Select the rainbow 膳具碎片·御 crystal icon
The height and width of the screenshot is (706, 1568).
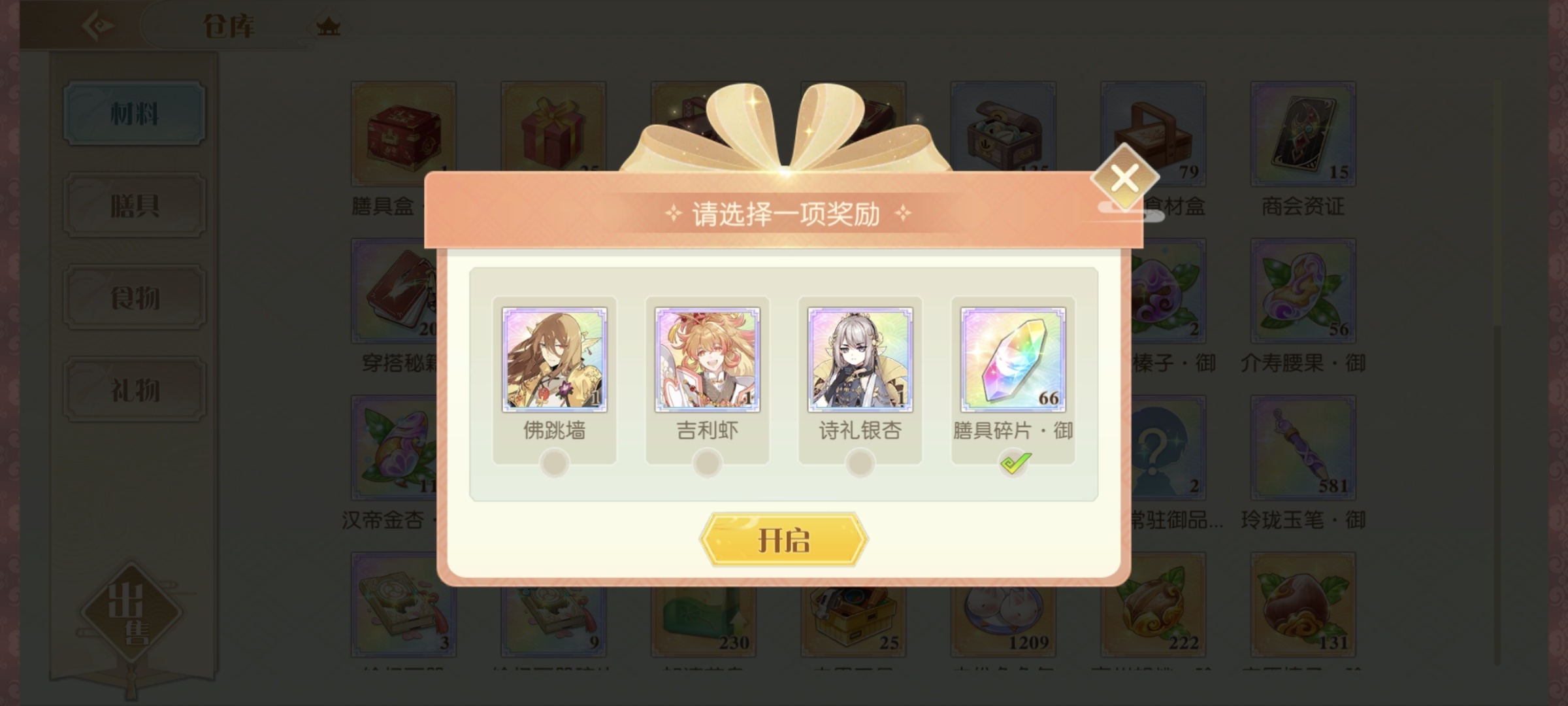(x=1013, y=360)
